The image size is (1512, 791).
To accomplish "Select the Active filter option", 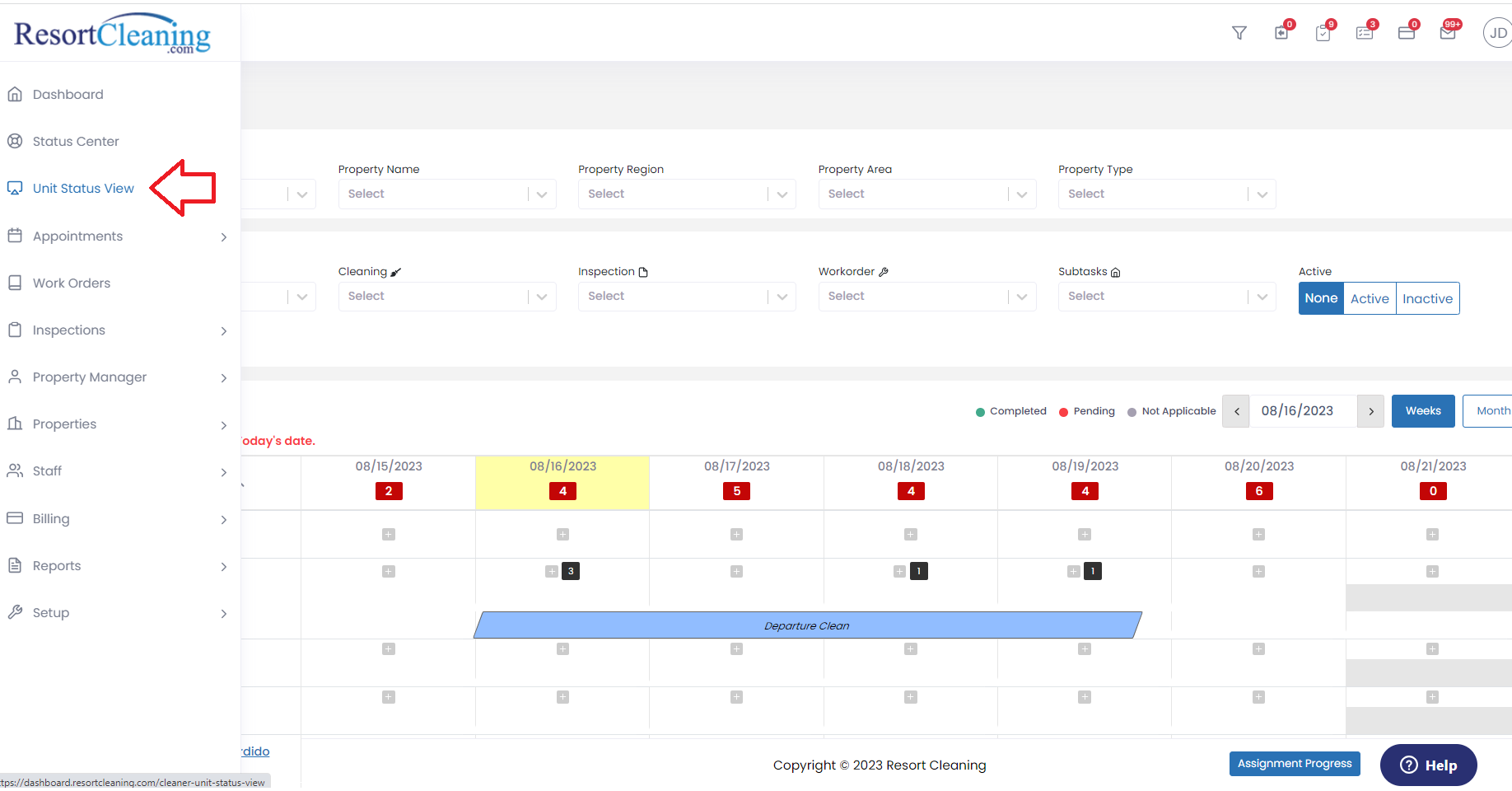I will (1369, 297).
